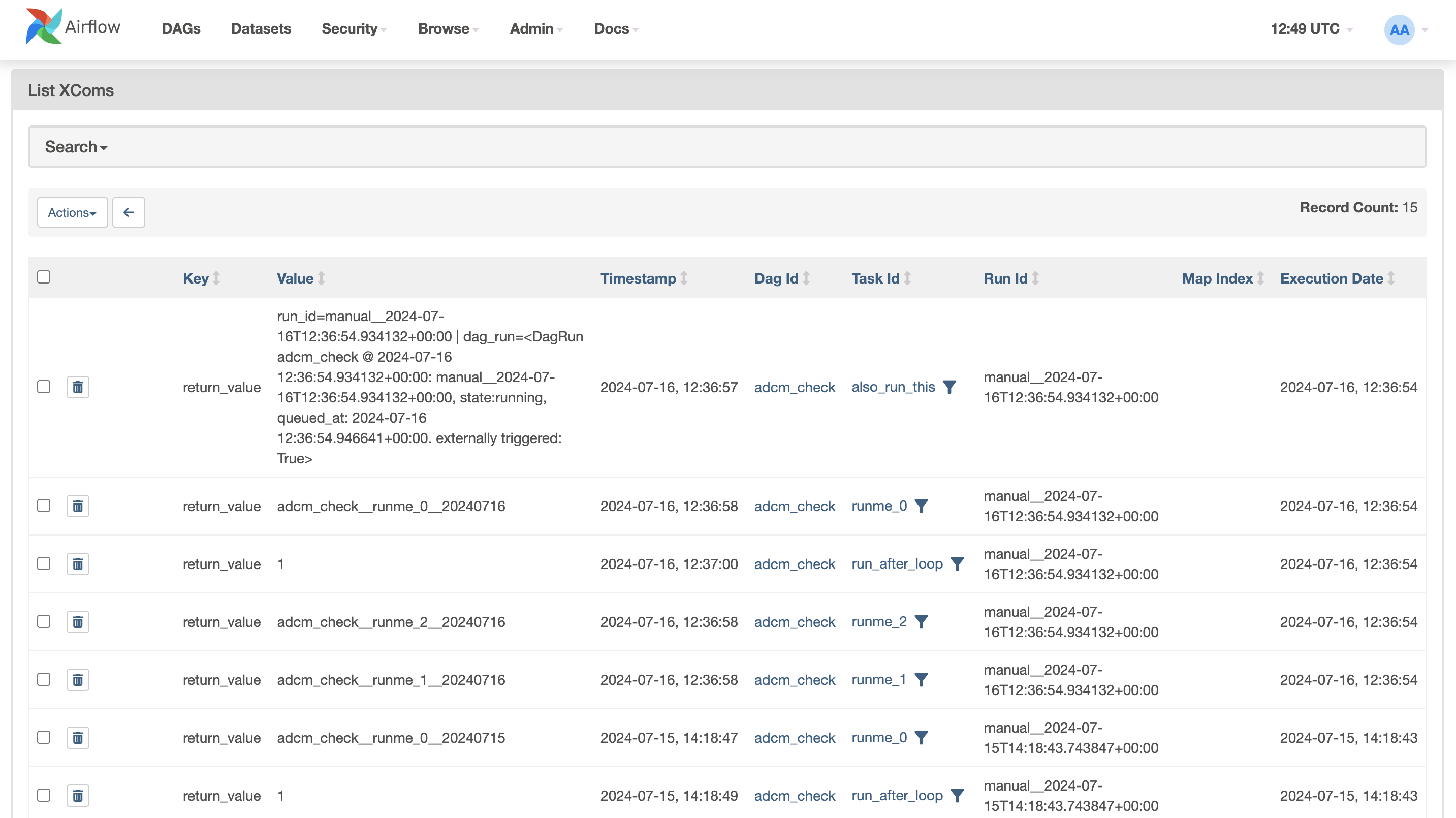Click the back arrow next to Actions

click(x=129, y=212)
